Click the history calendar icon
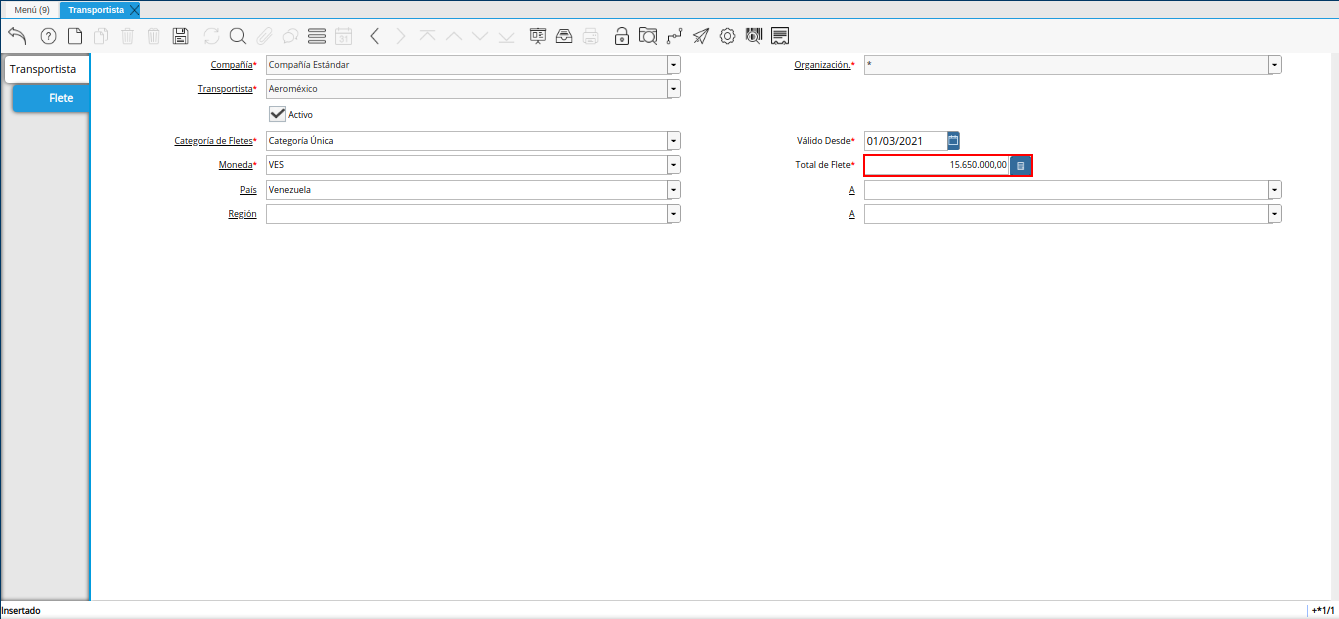1339x619 pixels. (343, 36)
